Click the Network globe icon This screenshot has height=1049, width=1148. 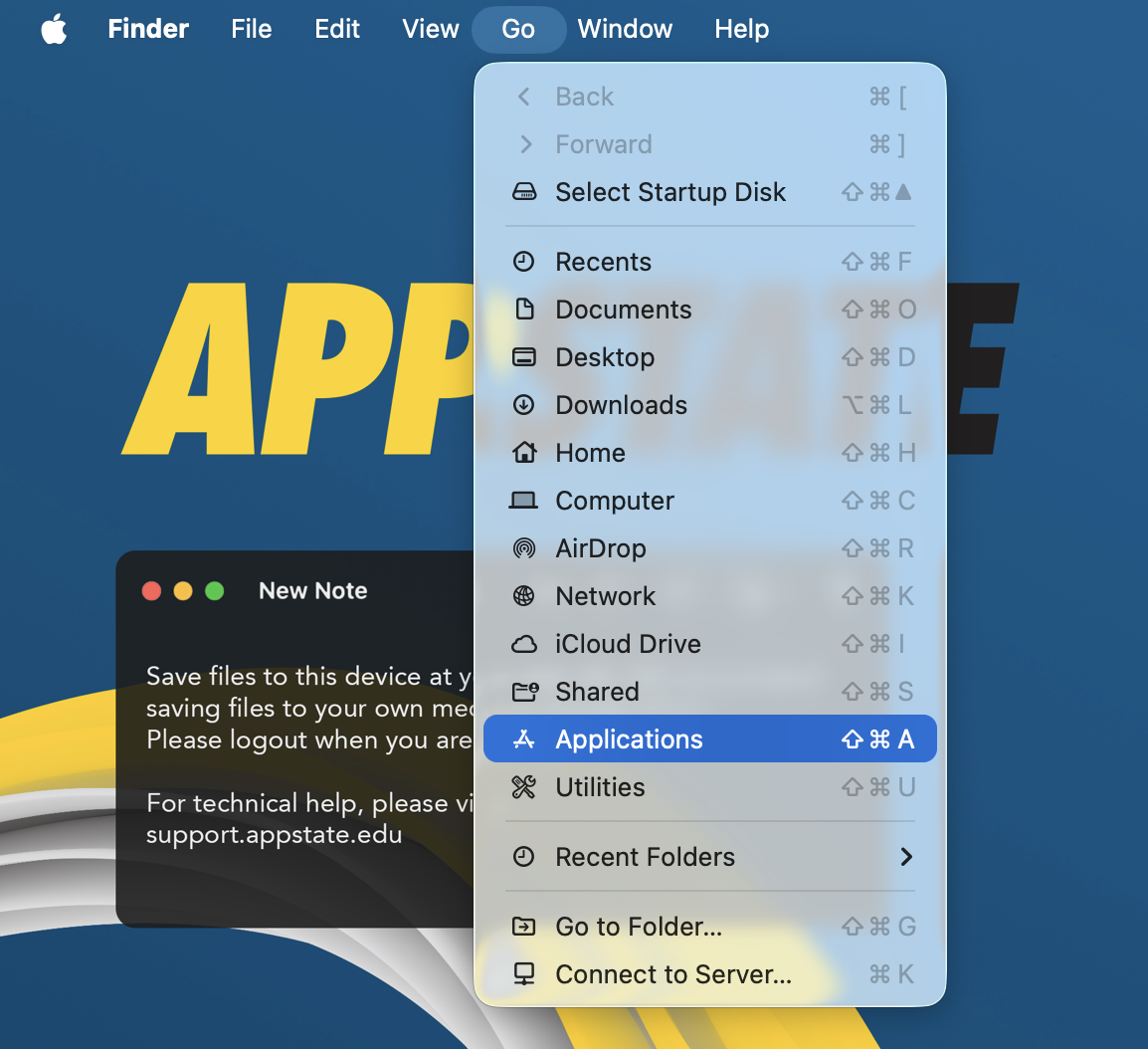click(523, 595)
